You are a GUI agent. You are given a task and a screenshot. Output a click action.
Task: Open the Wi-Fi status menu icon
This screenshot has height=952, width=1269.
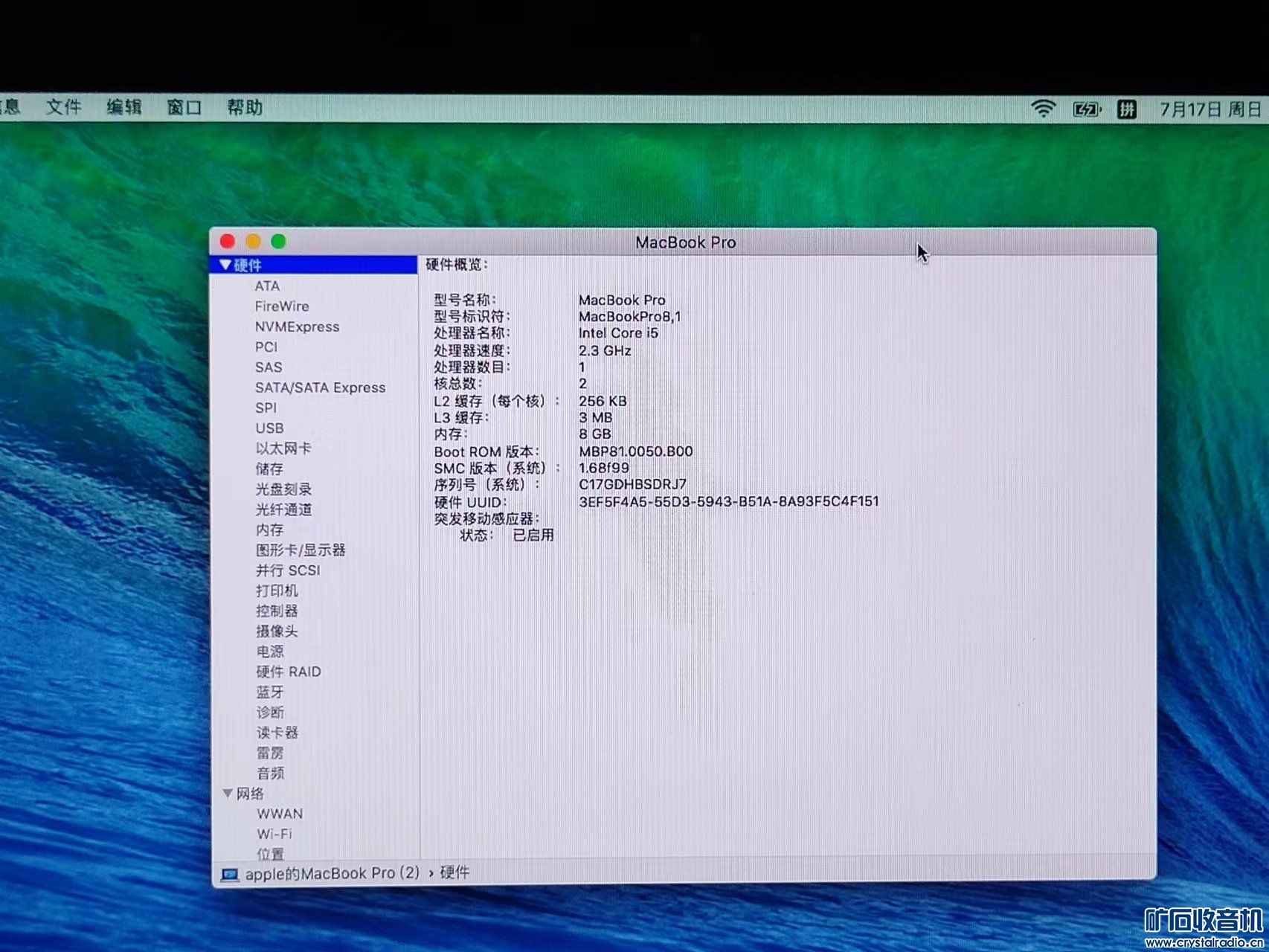click(1044, 109)
